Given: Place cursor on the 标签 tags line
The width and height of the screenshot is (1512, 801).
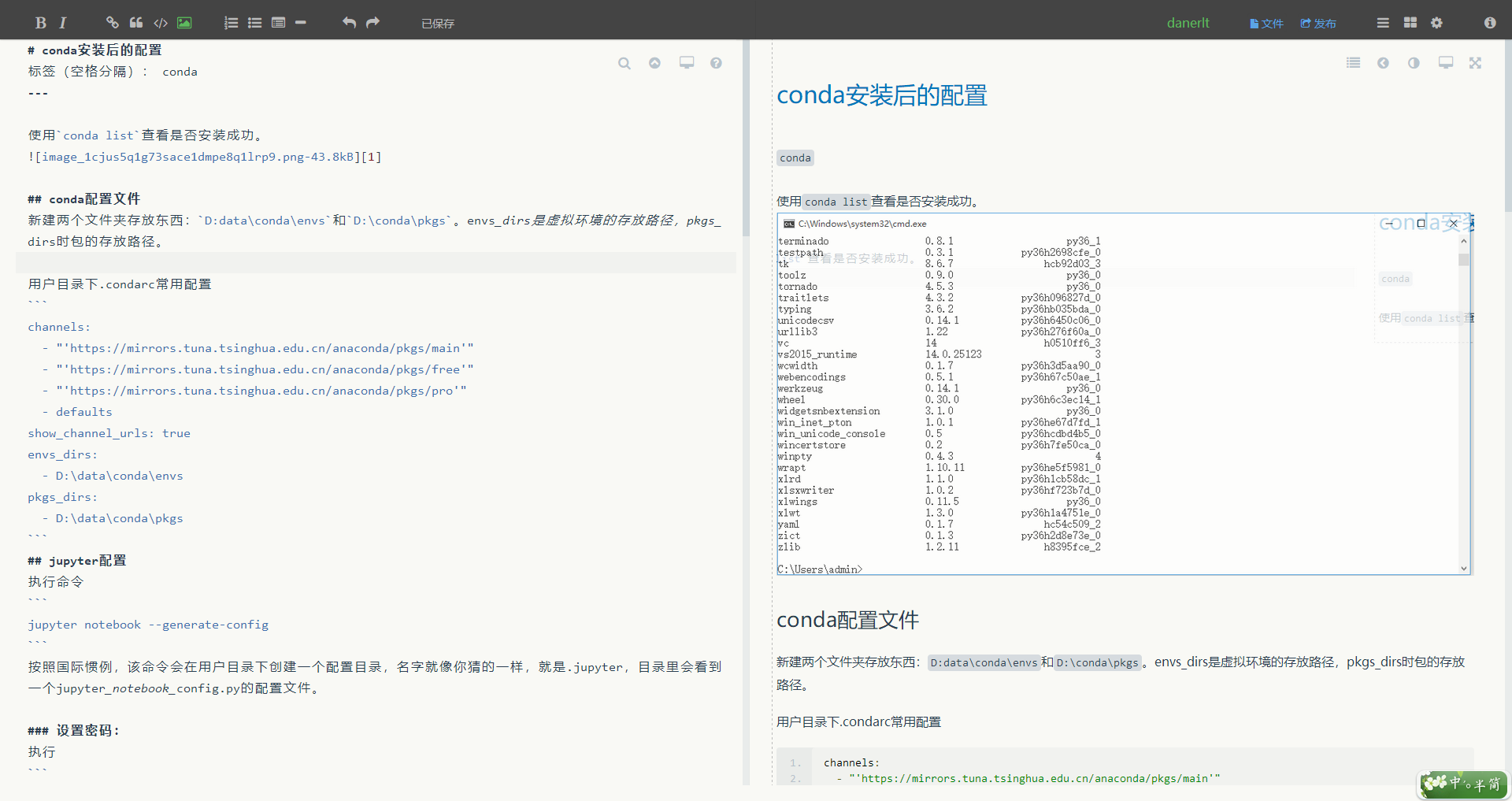Looking at the screenshot, I should click(113, 72).
